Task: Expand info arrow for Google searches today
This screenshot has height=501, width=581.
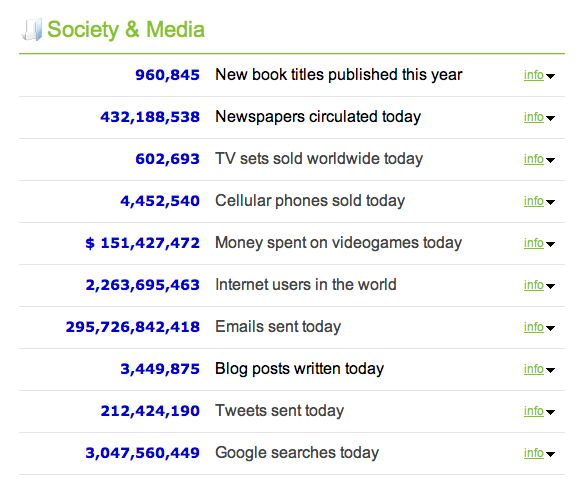Action: click(x=550, y=454)
